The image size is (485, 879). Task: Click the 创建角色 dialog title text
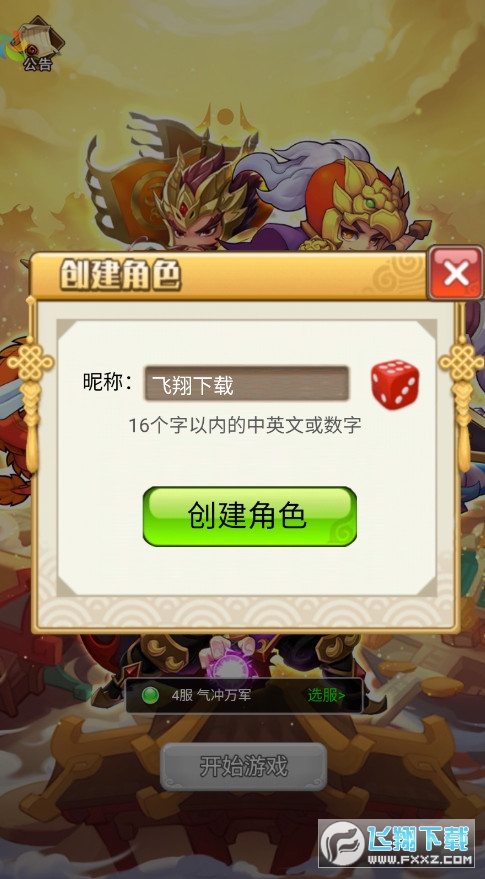click(x=120, y=275)
